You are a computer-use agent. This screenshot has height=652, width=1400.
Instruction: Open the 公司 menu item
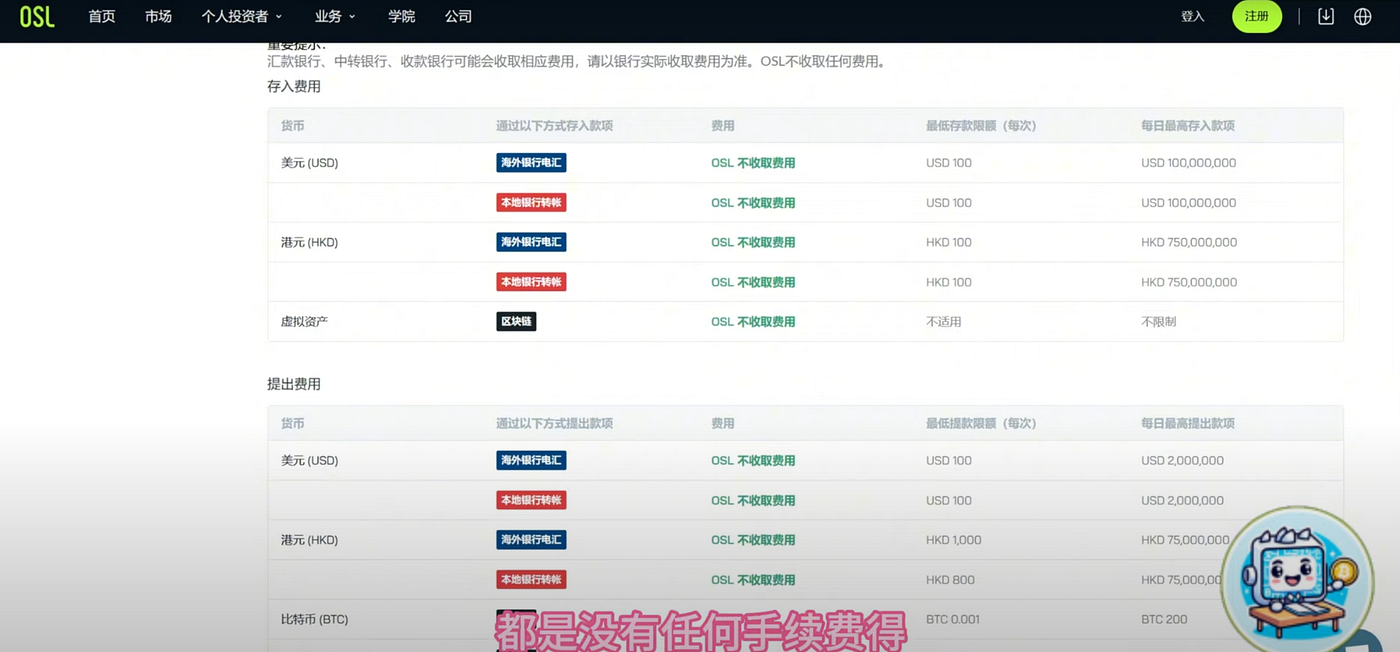coord(458,16)
